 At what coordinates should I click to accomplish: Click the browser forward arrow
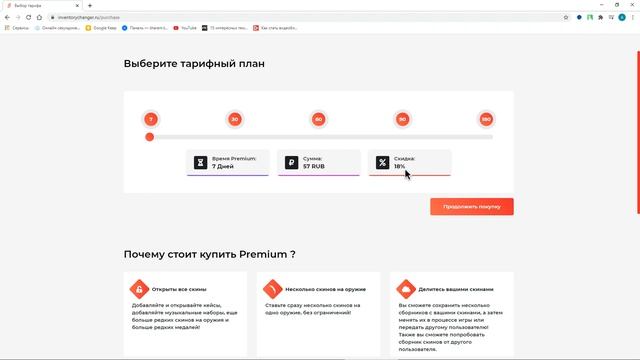click(18, 17)
